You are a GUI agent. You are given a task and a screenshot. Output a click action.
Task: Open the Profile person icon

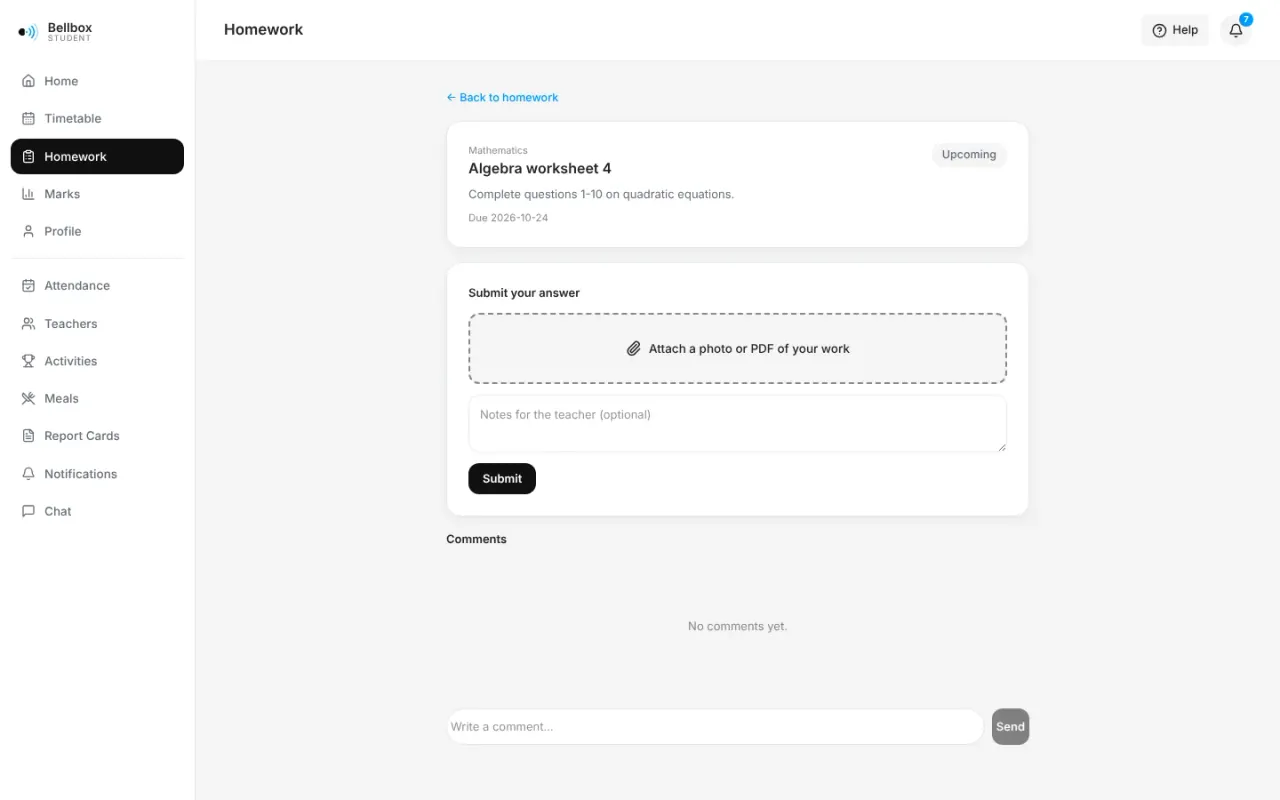point(28,231)
